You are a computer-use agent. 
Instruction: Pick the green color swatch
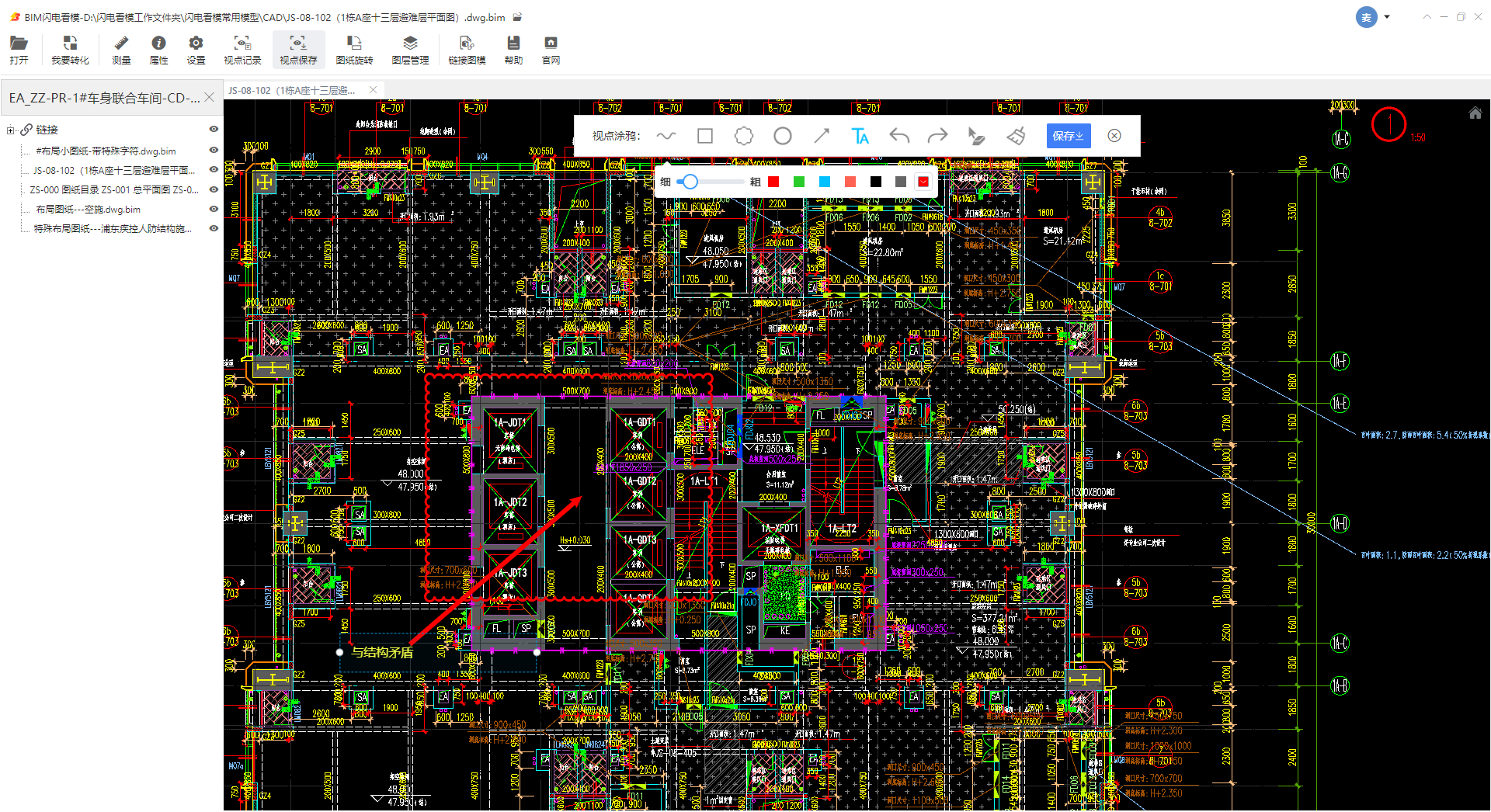(x=799, y=182)
